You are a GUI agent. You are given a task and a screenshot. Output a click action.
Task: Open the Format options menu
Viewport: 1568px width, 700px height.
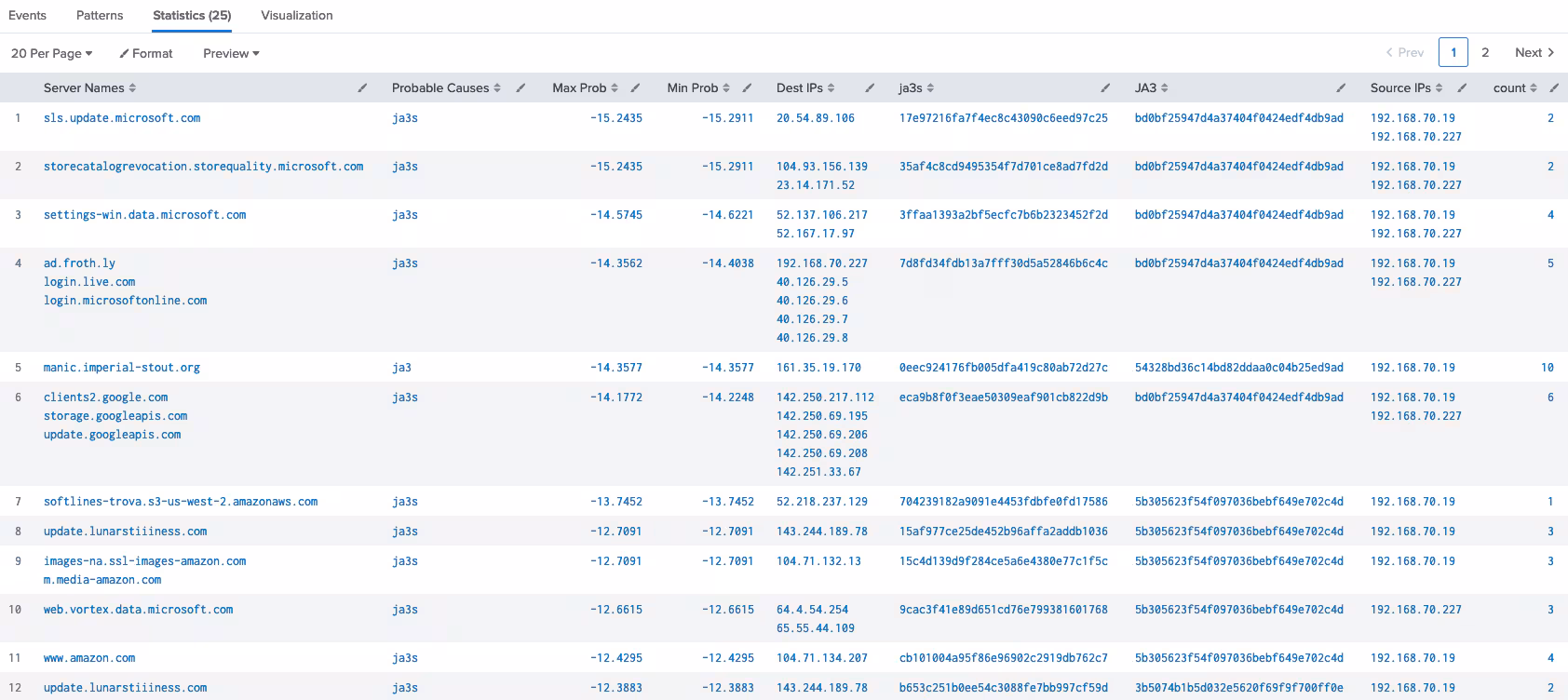146,54
